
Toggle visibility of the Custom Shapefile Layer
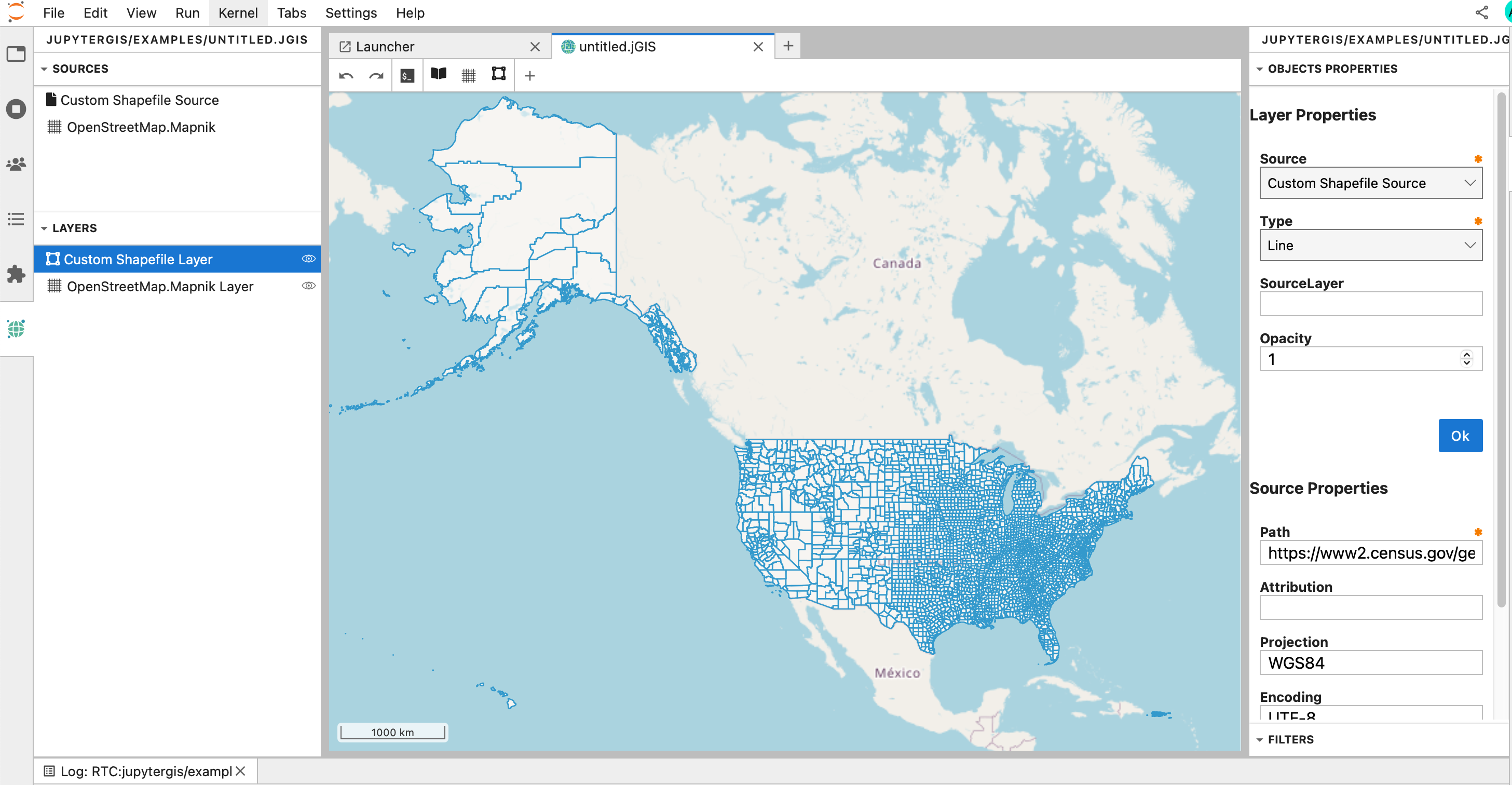(308, 259)
